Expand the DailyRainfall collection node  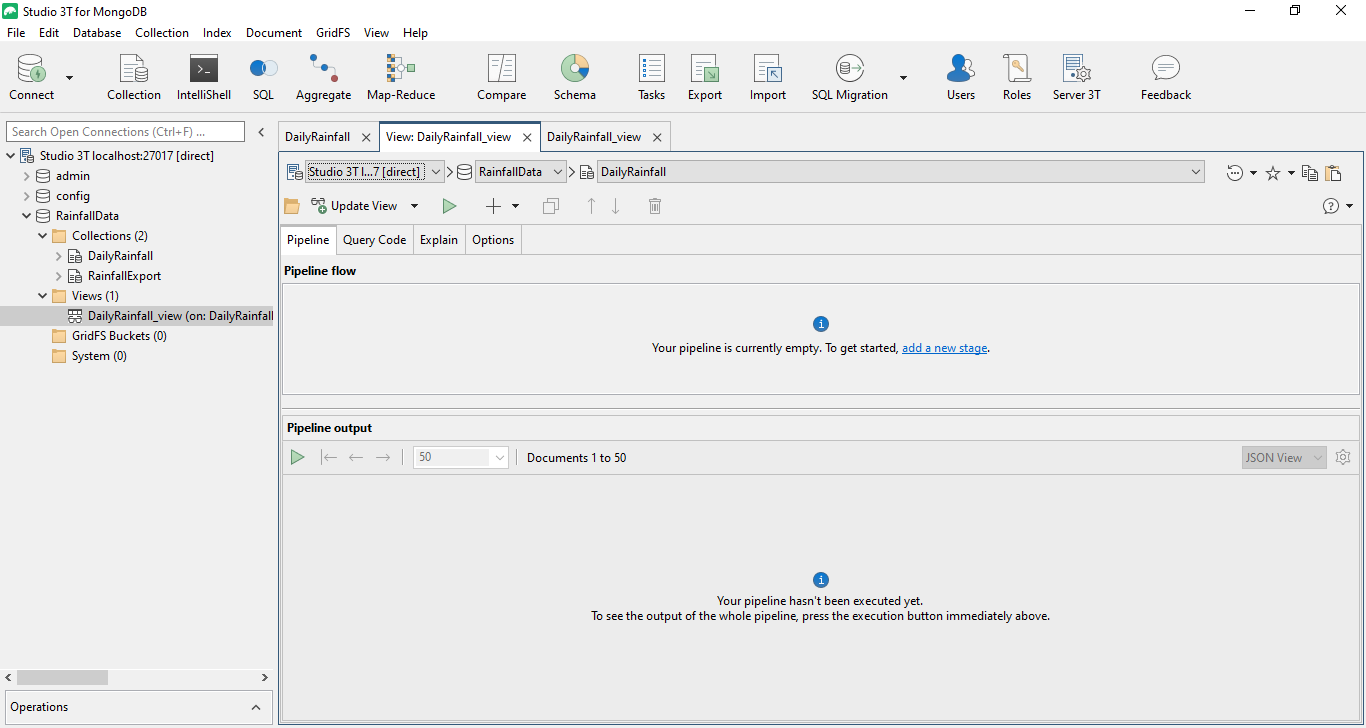point(59,255)
